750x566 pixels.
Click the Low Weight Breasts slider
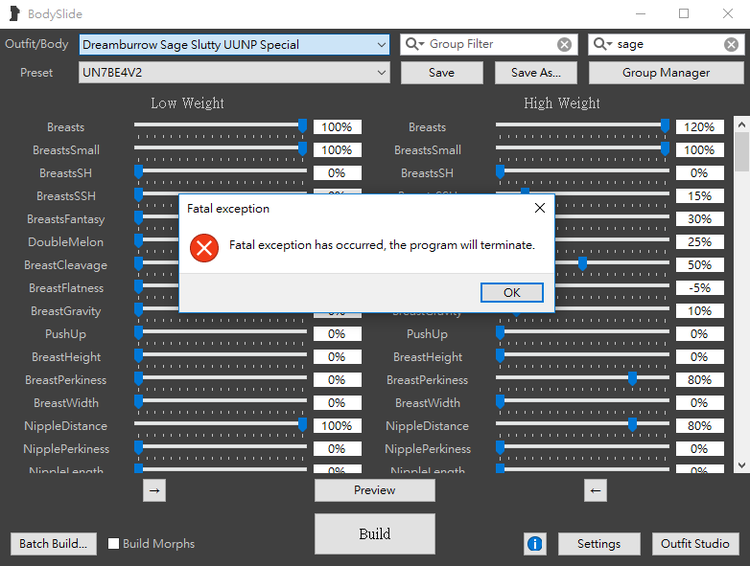point(221,127)
